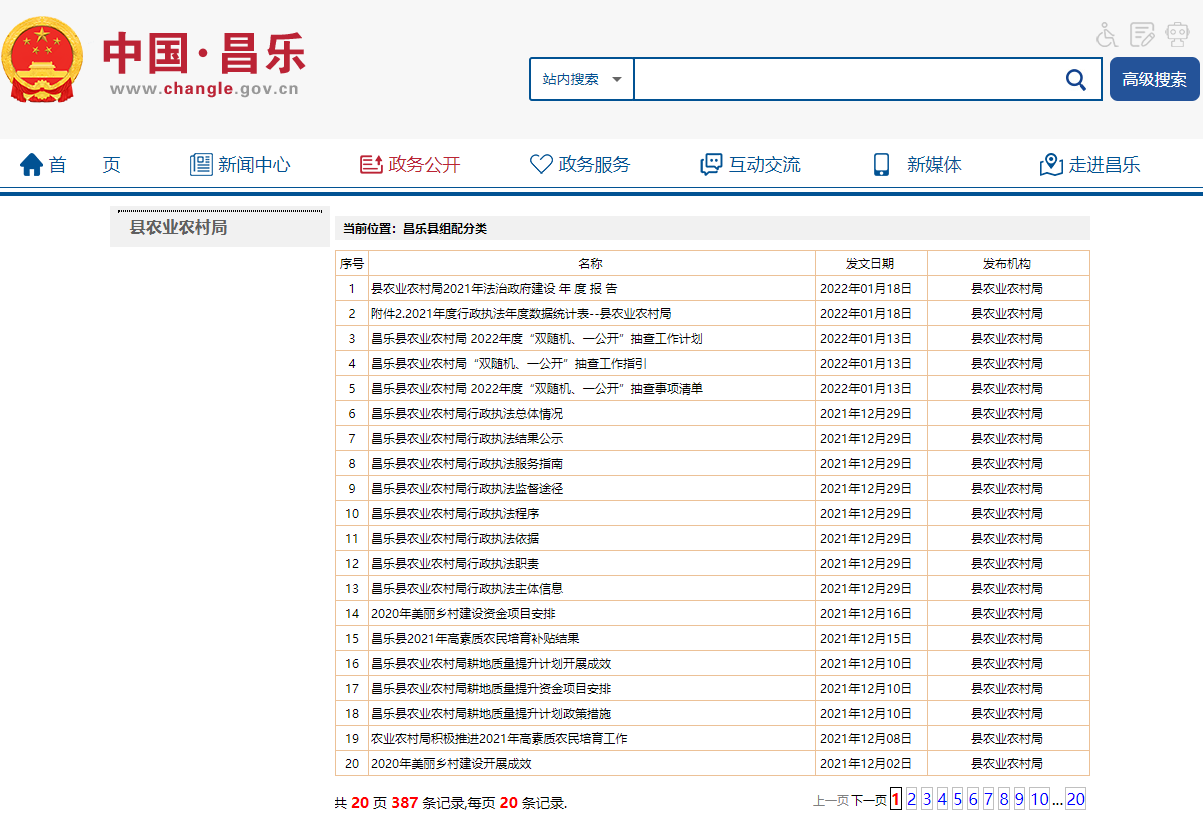Click the 高级搜索 button

pyautogui.click(x=1154, y=80)
